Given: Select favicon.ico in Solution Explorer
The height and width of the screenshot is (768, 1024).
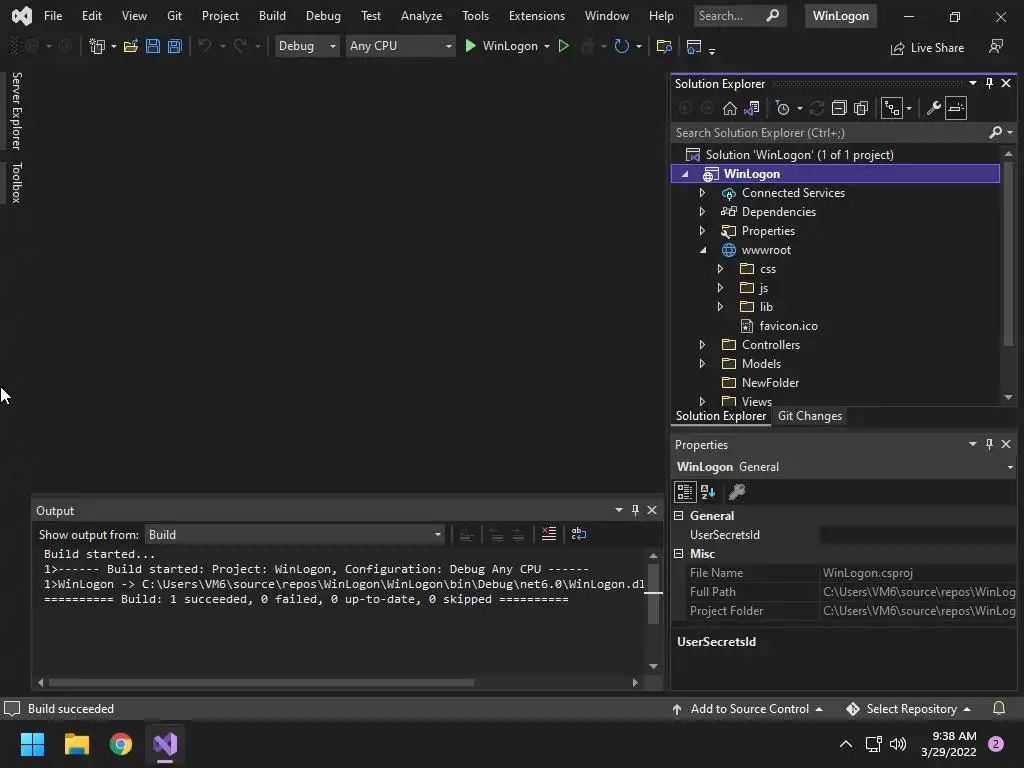Looking at the screenshot, I should click(x=788, y=326).
